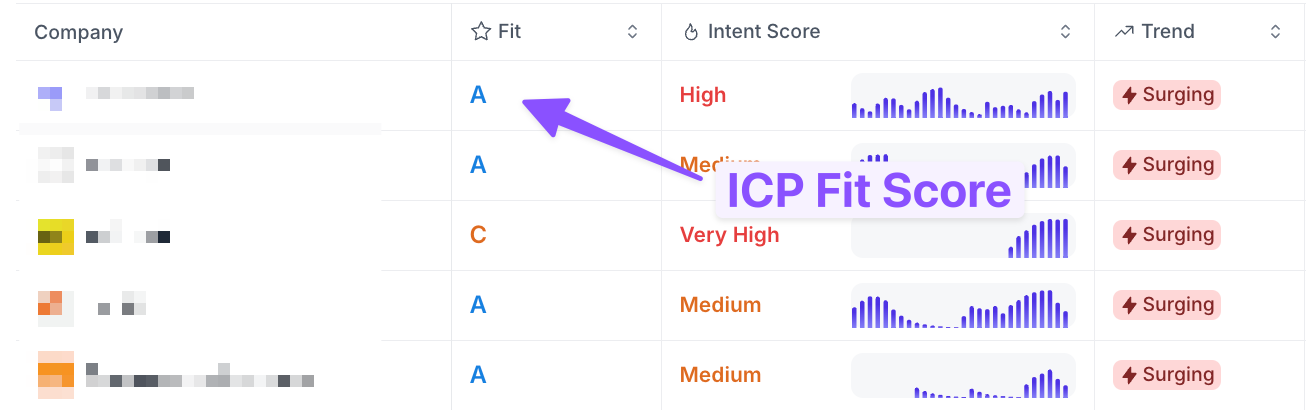Click the ICP Fit Score annotation label
Viewport: 1306px width, 410px height.
coord(869,190)
